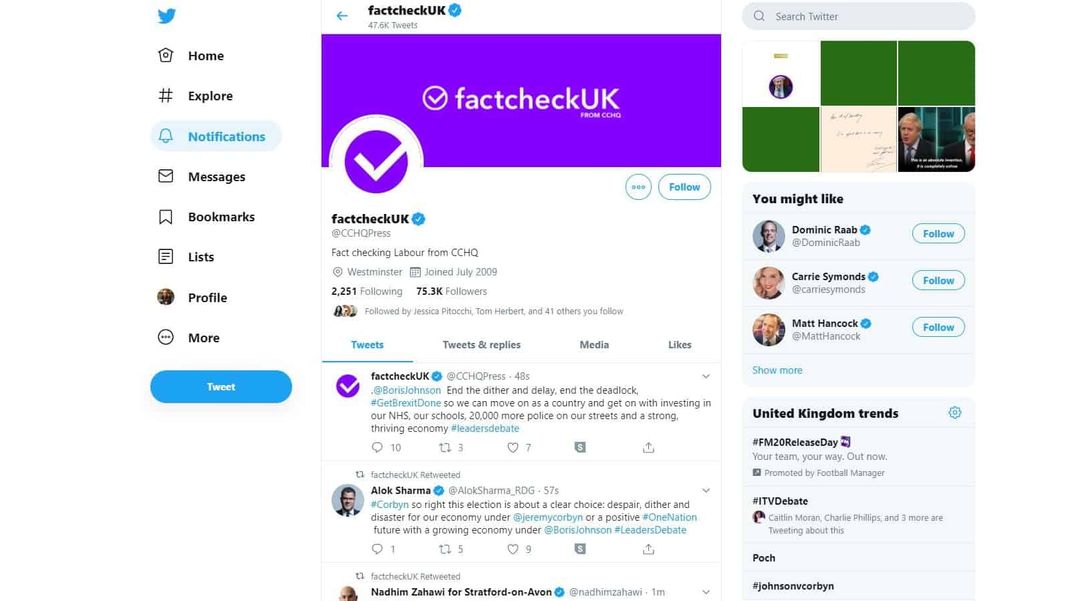The width and height of the screenshot is (1068, 601).
Task: Follow Carrie Symonds
Action: click(x=937, y=280)
